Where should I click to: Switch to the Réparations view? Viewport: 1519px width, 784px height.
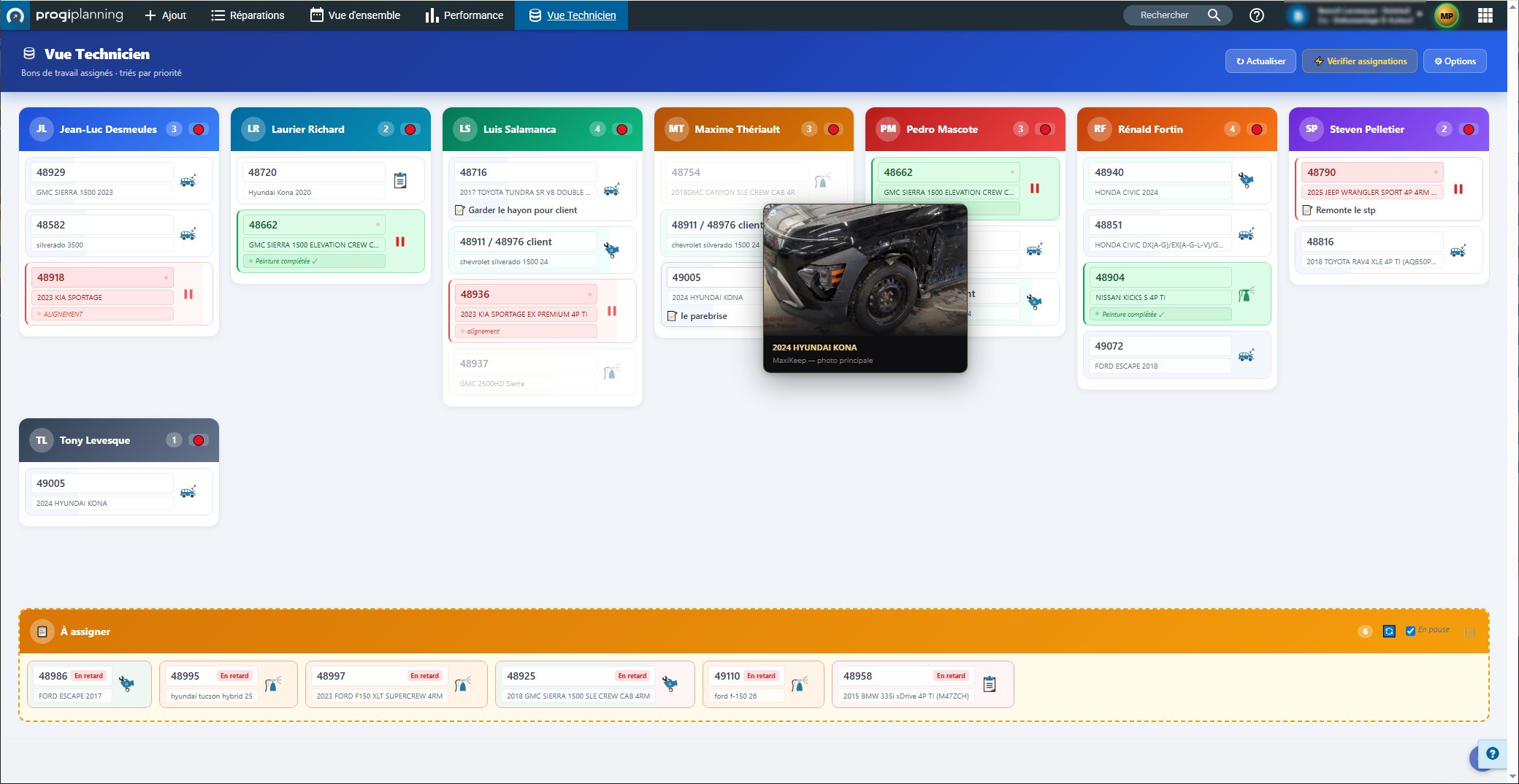[248, 15]
